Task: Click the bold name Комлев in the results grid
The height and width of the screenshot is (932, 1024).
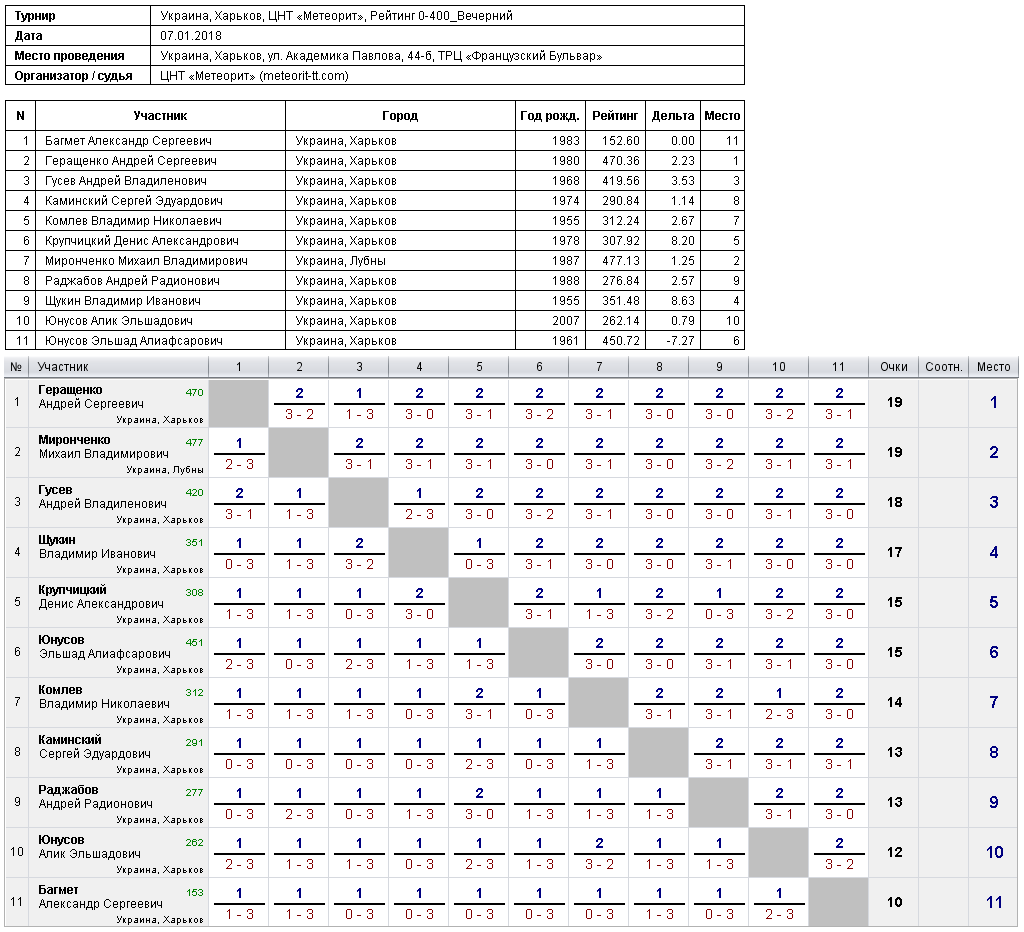Action: [x=60, y=690]
